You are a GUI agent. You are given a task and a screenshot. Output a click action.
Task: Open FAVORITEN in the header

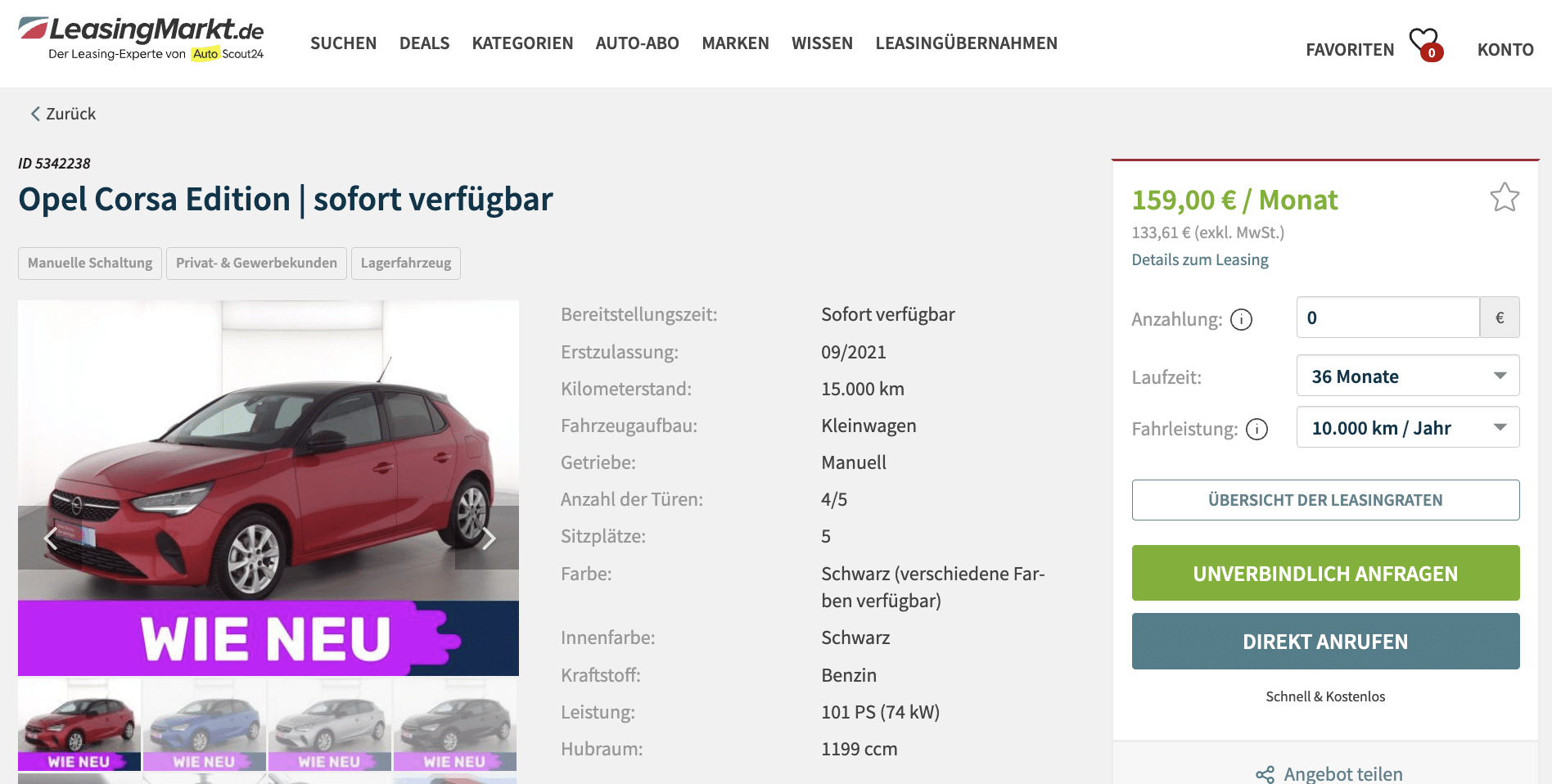pyautogui.click(x=1350, y=50)
